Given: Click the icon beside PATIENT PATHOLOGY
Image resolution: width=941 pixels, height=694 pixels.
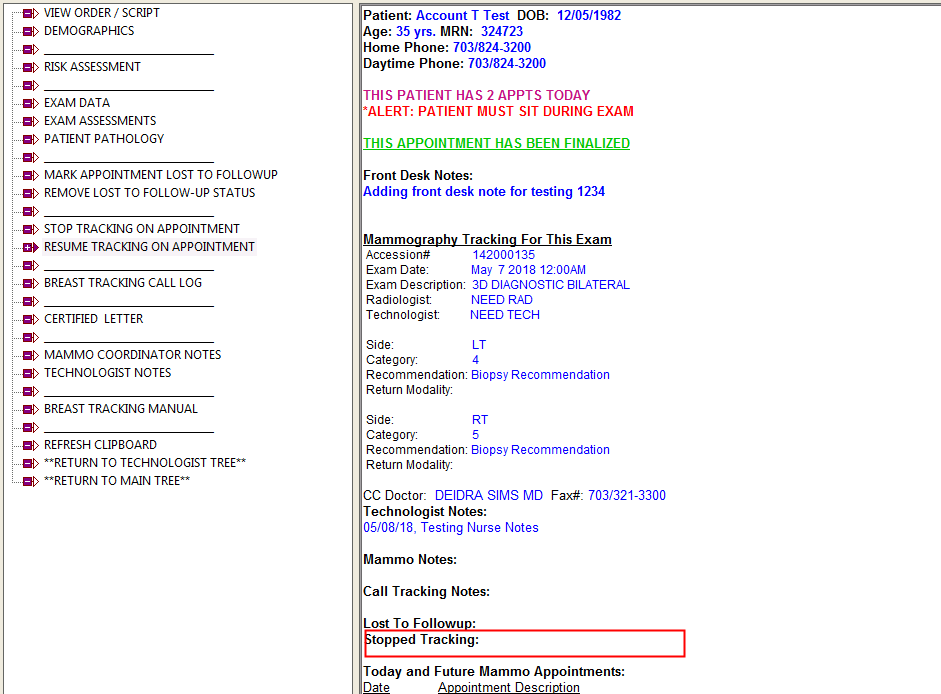Looking at the screenshot, I should click(29, 139).
